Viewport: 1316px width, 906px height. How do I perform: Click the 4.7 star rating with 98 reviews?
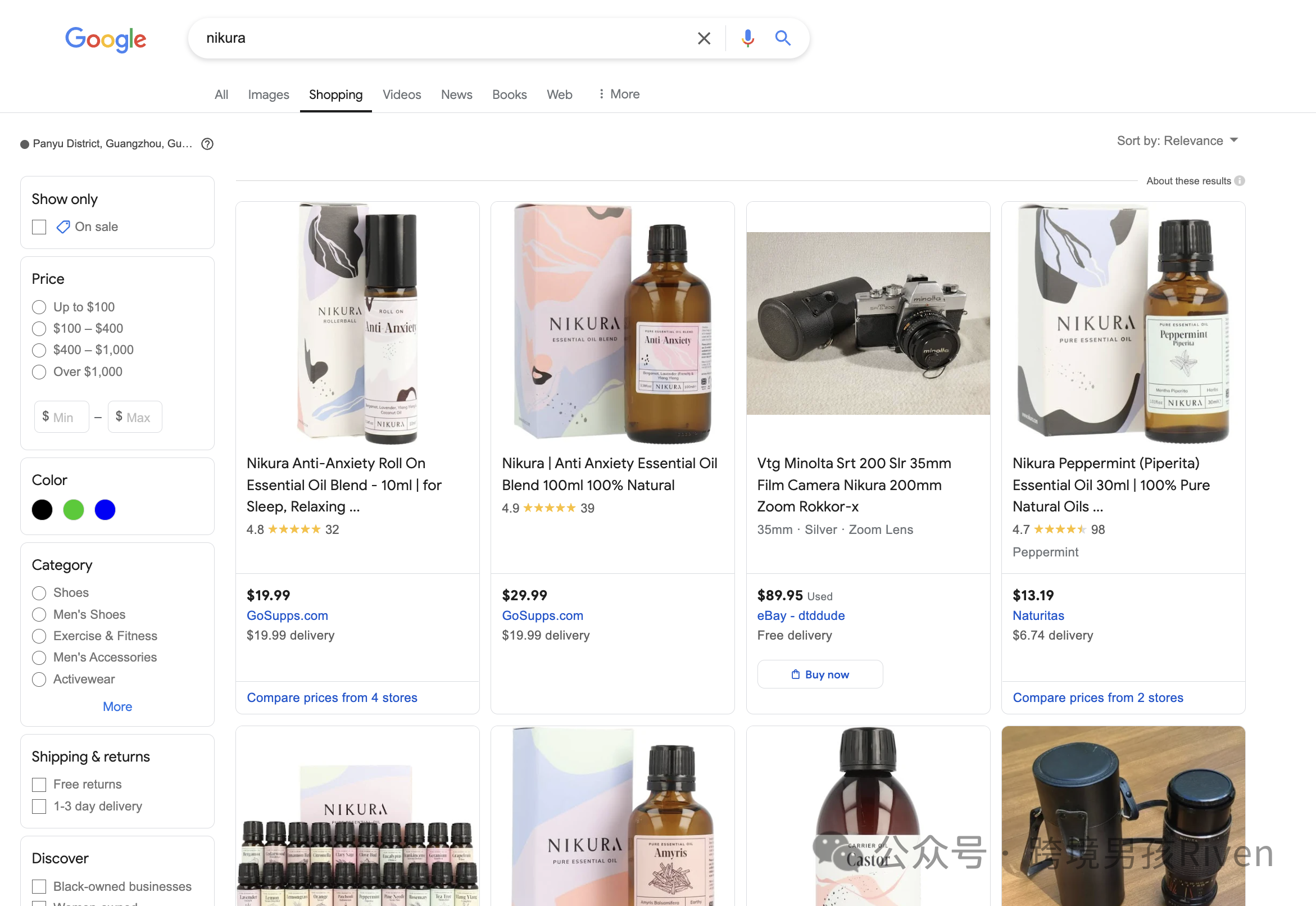point(1058,529)
